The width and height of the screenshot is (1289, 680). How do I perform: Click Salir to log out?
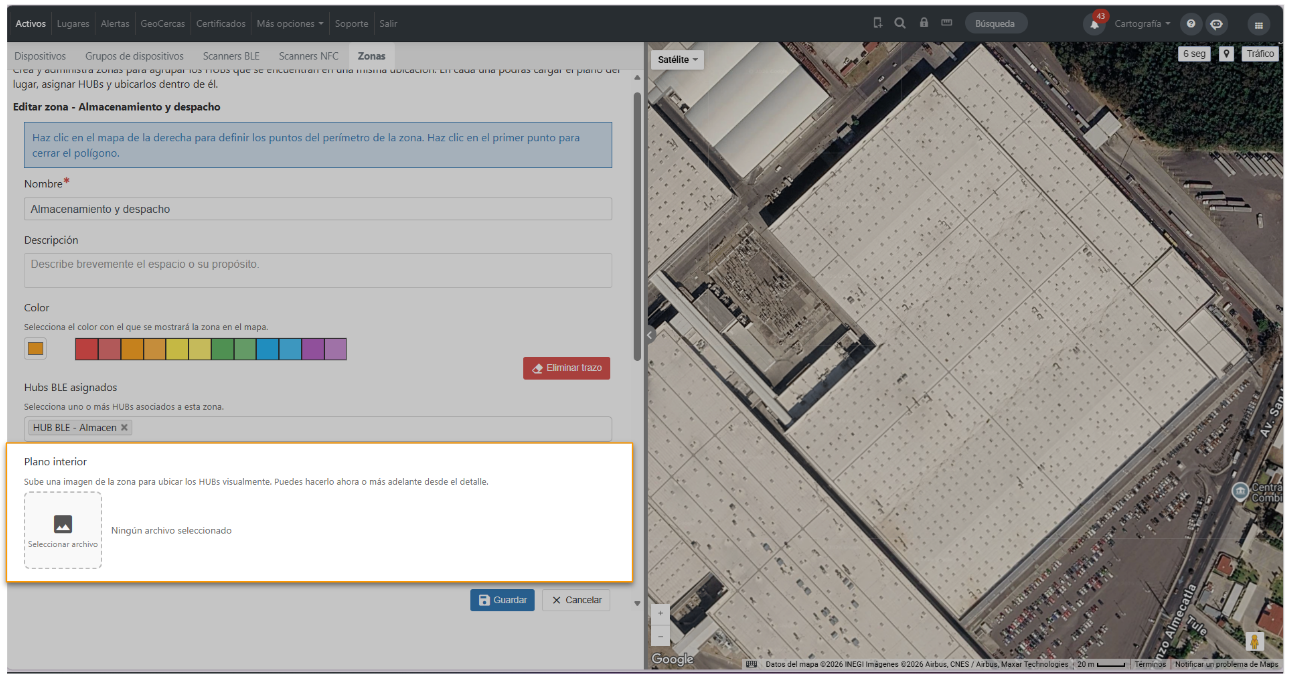click(x=388, y=24)
